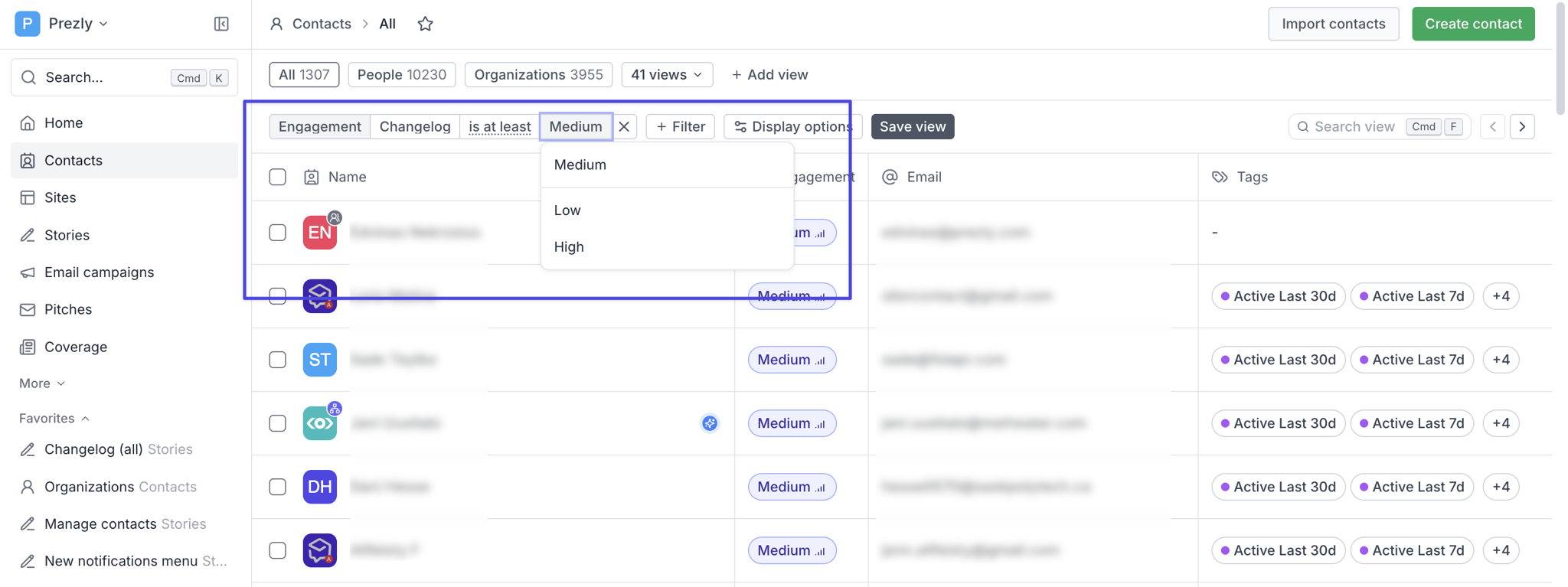The width and height of the screenshot is (1568, 587).
Task: Collapse the sidebar panel icon
Action: (x=221, y=24)
